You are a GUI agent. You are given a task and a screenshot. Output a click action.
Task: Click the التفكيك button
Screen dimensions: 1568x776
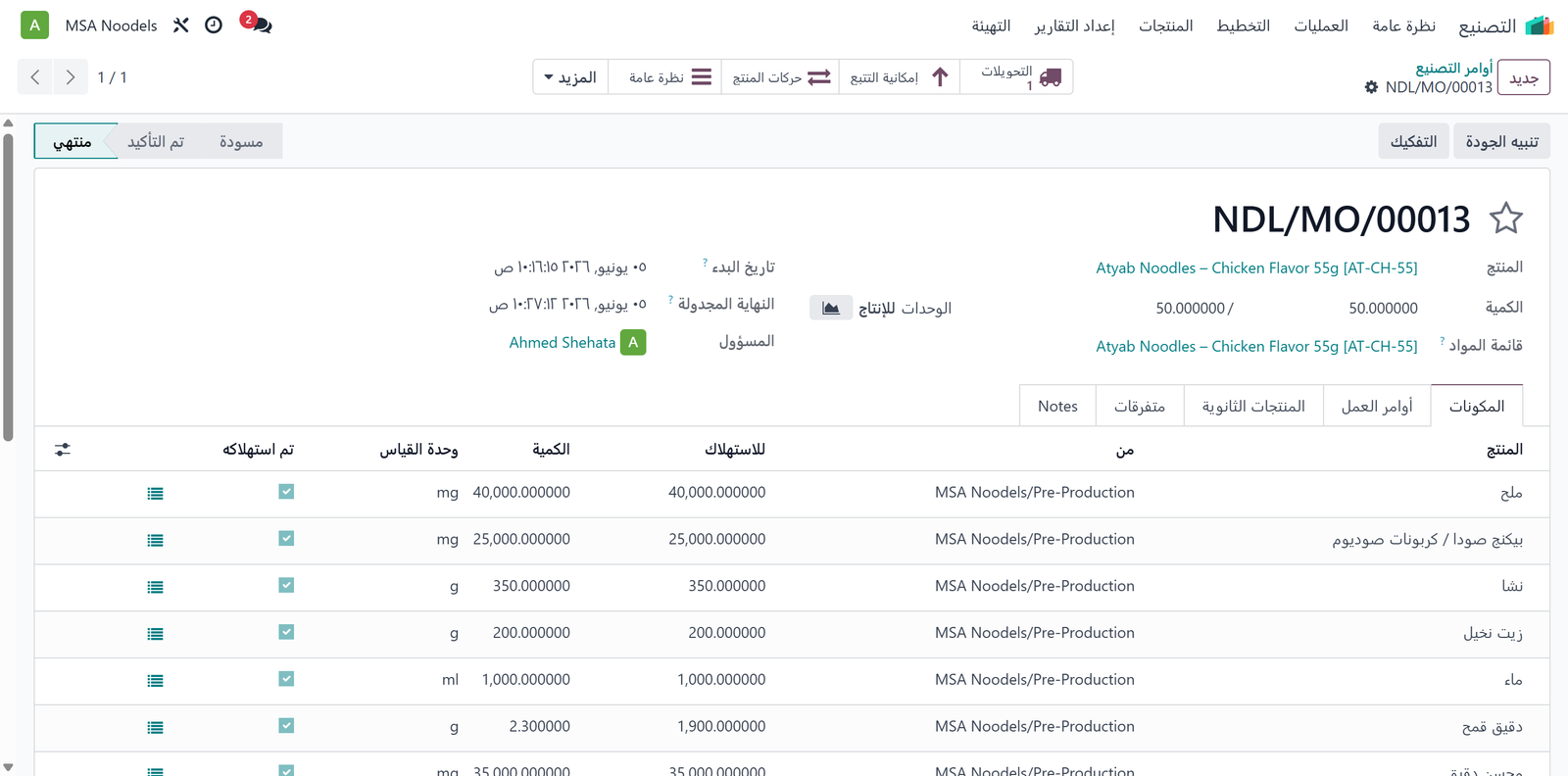[1413, 141]
